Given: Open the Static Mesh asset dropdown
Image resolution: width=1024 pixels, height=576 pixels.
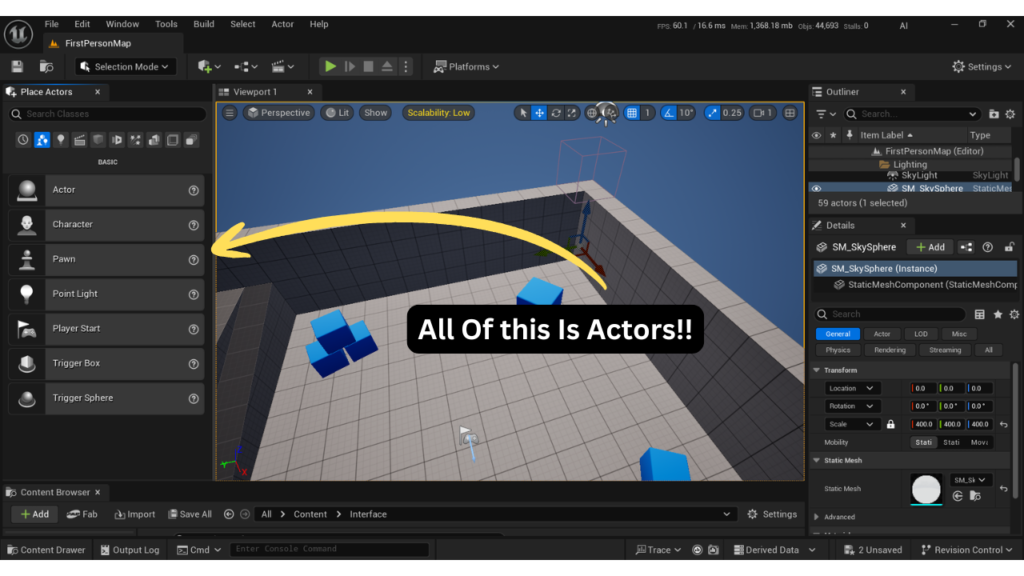Looking at the screenshot, I should (970, 480).
